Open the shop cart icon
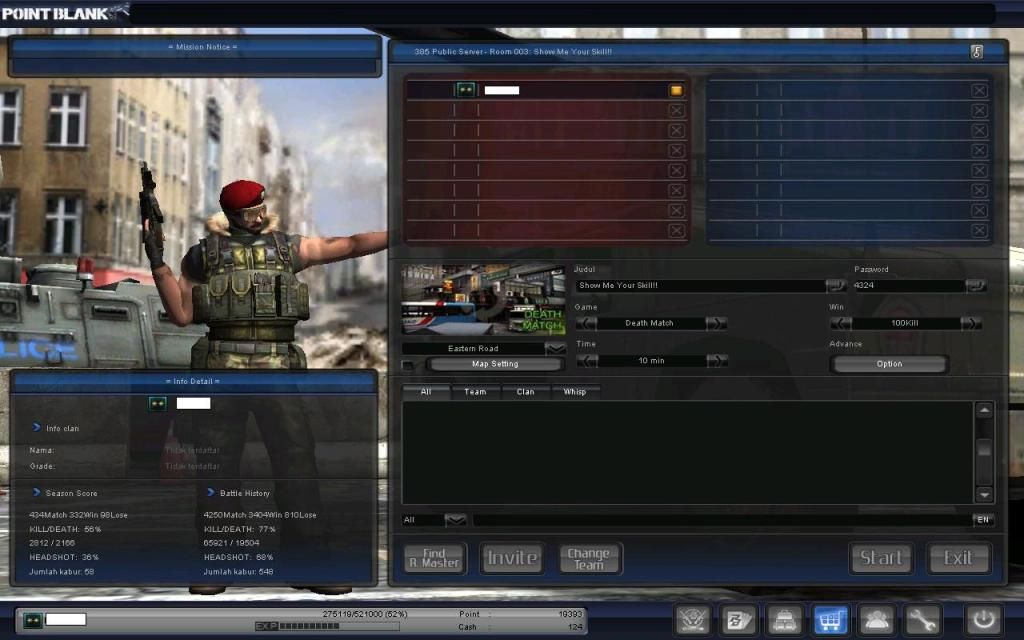The width and height of the screenshot is (1024, 640). (830, 619)
